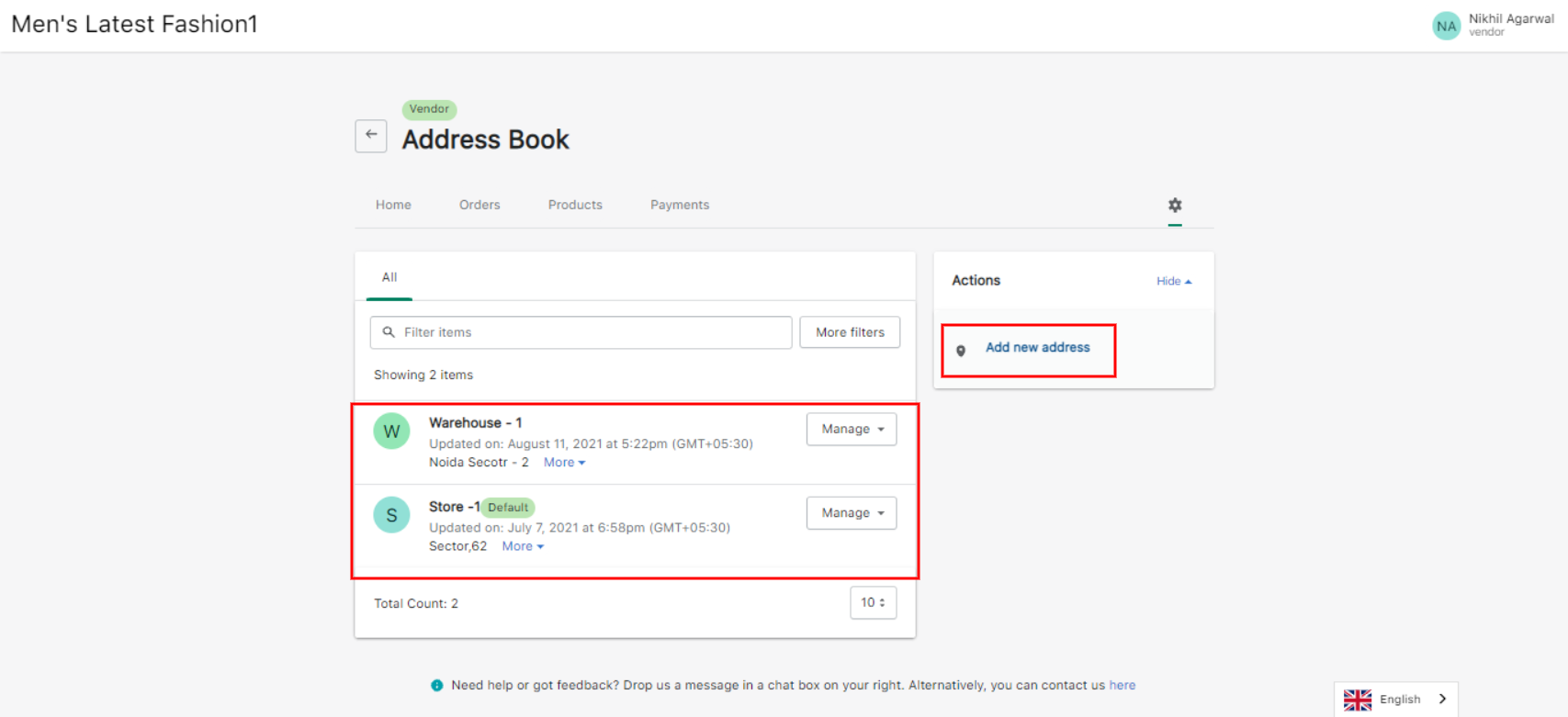Follow the 'here' contact link
This screenshot has height=717, width=1568.
[x=1122, y=685]
